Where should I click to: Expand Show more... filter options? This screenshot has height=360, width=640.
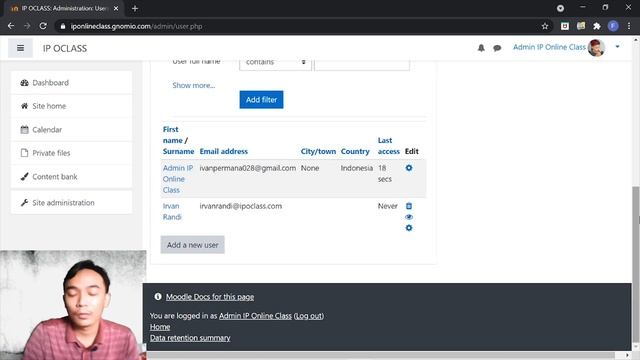(193, 85)
